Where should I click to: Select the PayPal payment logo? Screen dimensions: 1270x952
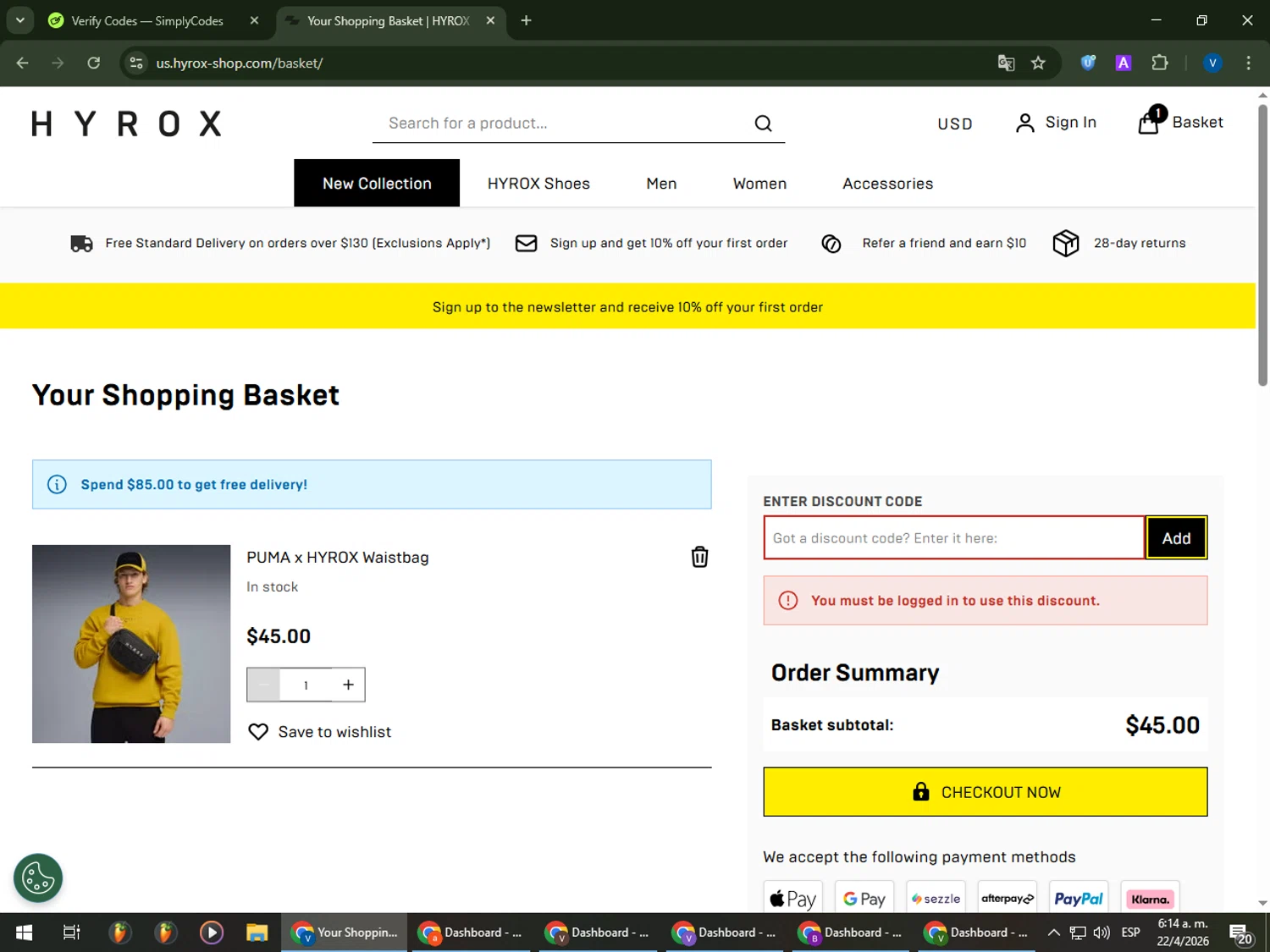[x=1079, y=899]
